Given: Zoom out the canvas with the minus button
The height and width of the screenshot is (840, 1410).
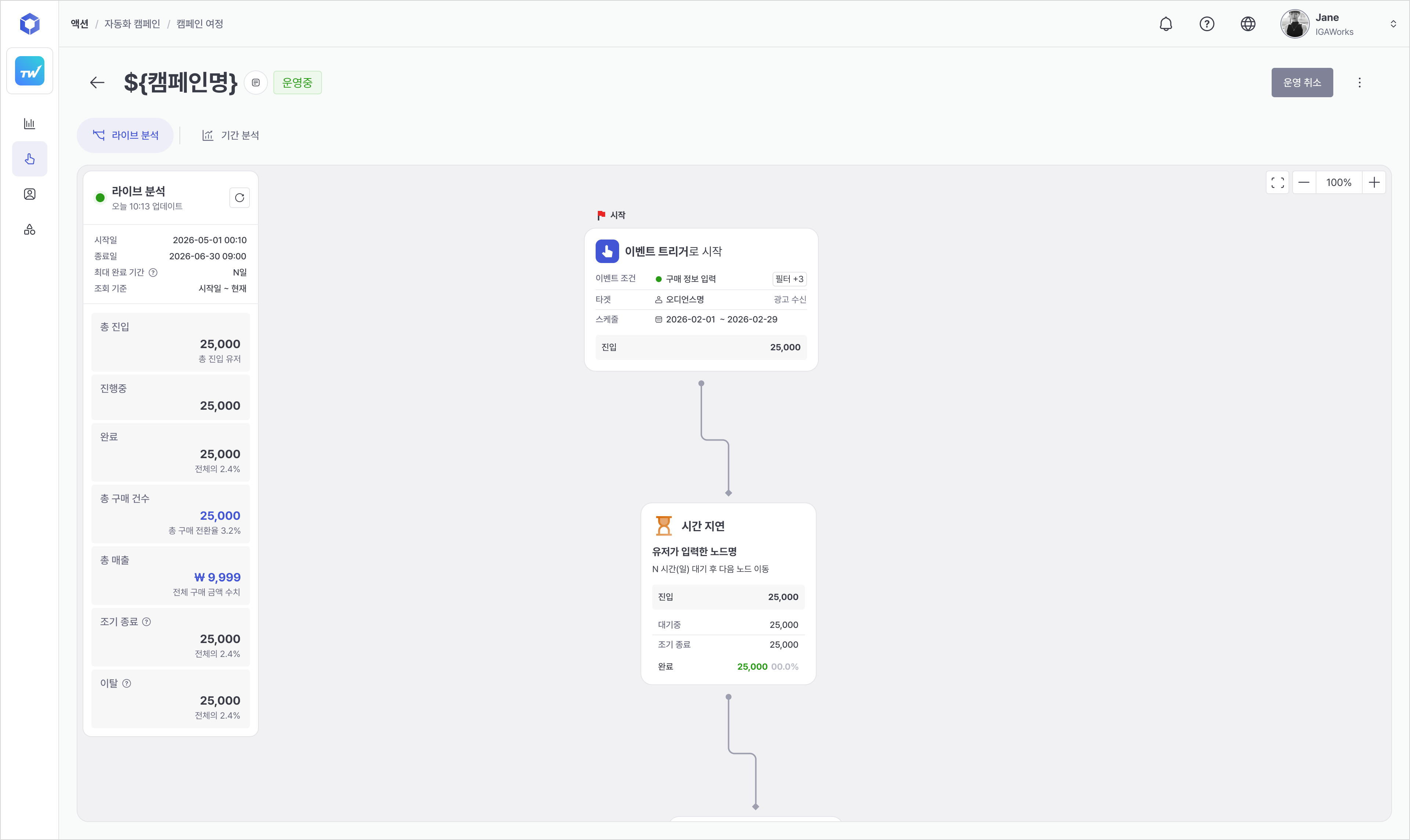Looking at the screenshot, I should [1304, 182].
